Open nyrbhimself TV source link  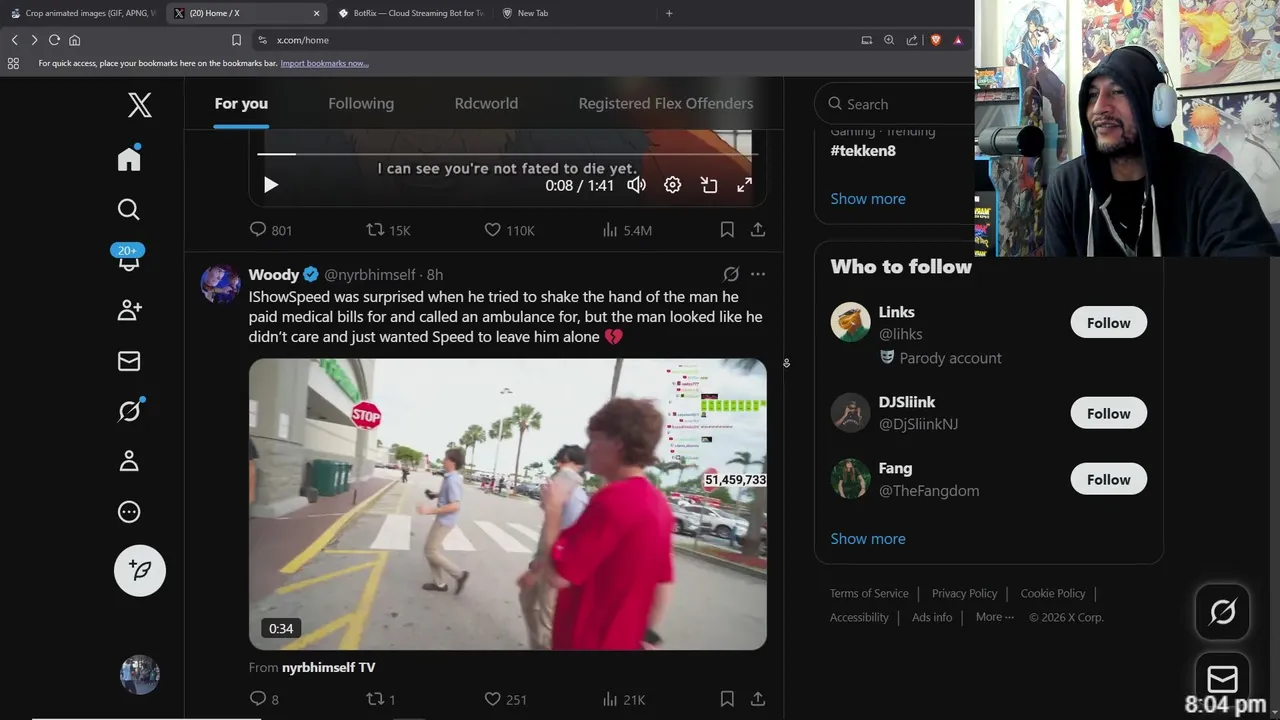point(328,667)
